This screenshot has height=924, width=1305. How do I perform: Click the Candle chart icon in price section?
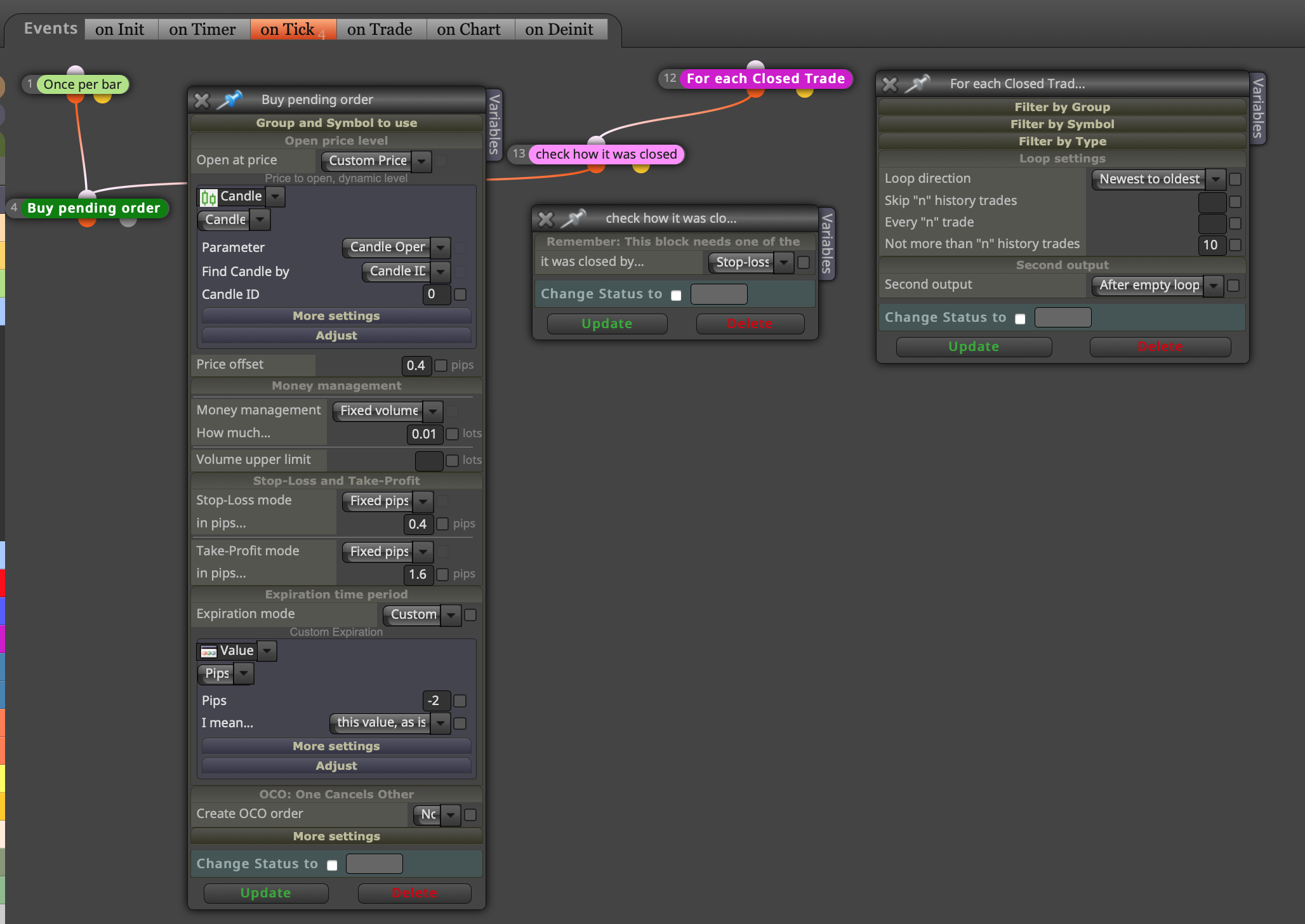coord(208,197)
